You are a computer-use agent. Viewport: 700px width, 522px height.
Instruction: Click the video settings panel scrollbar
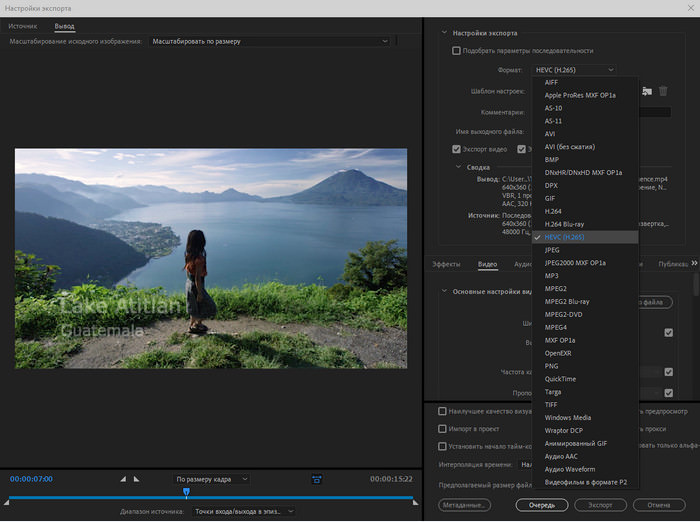[696, 284]
